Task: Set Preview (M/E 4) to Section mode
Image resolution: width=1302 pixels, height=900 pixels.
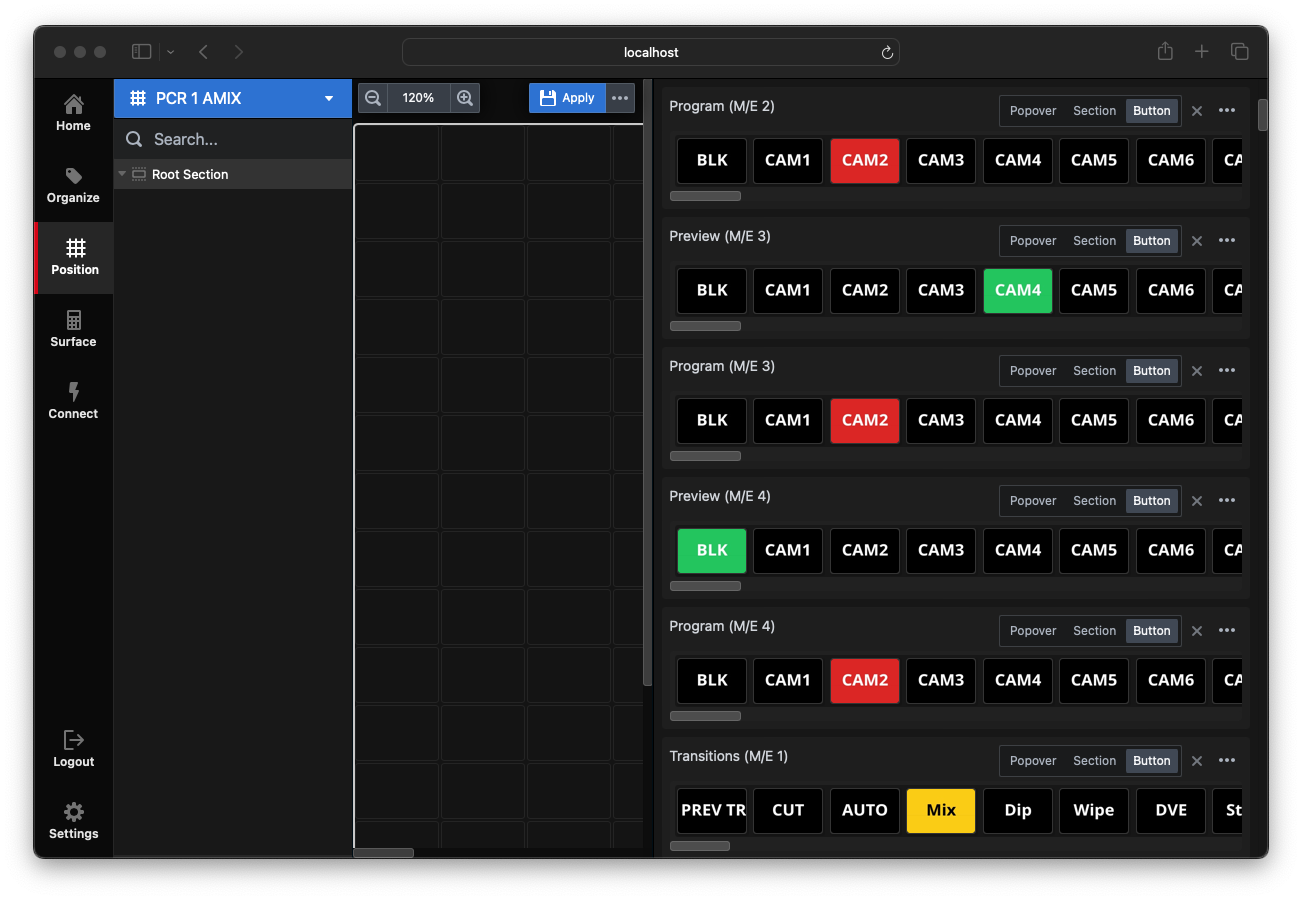Action: point(1094,501)
